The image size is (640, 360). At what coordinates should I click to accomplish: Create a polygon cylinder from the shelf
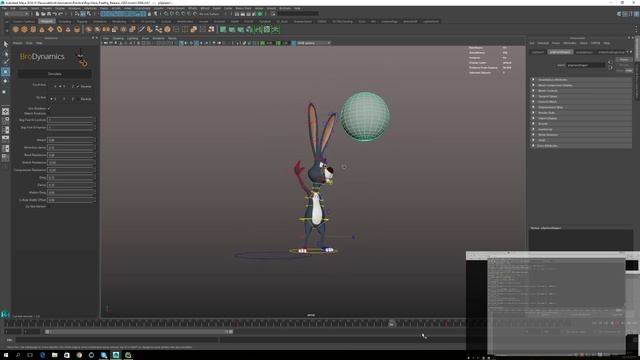[x=33, y=29]
